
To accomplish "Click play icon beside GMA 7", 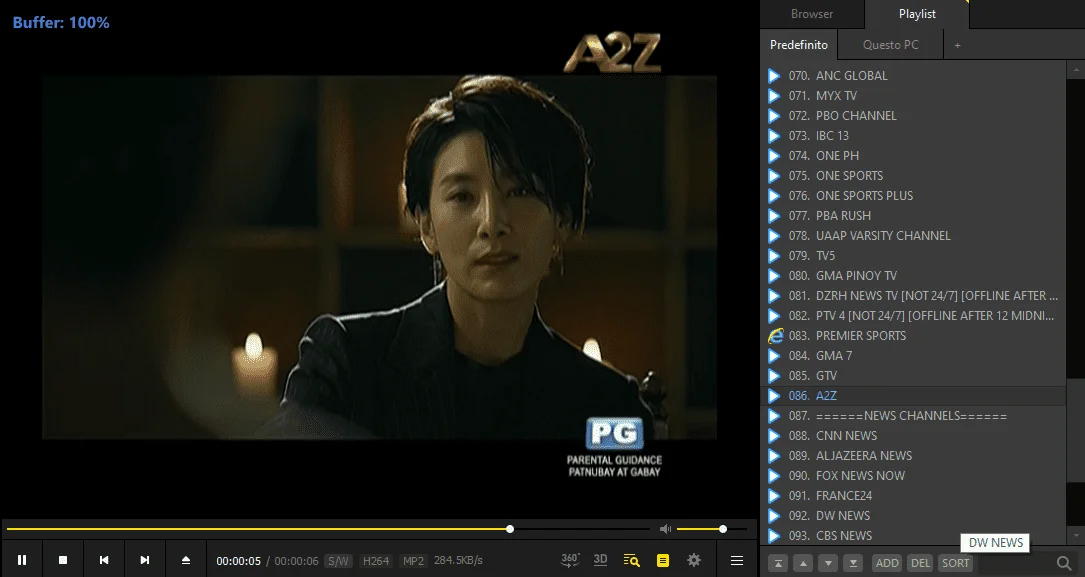I will pyautogui.click(x=774, y=356).
